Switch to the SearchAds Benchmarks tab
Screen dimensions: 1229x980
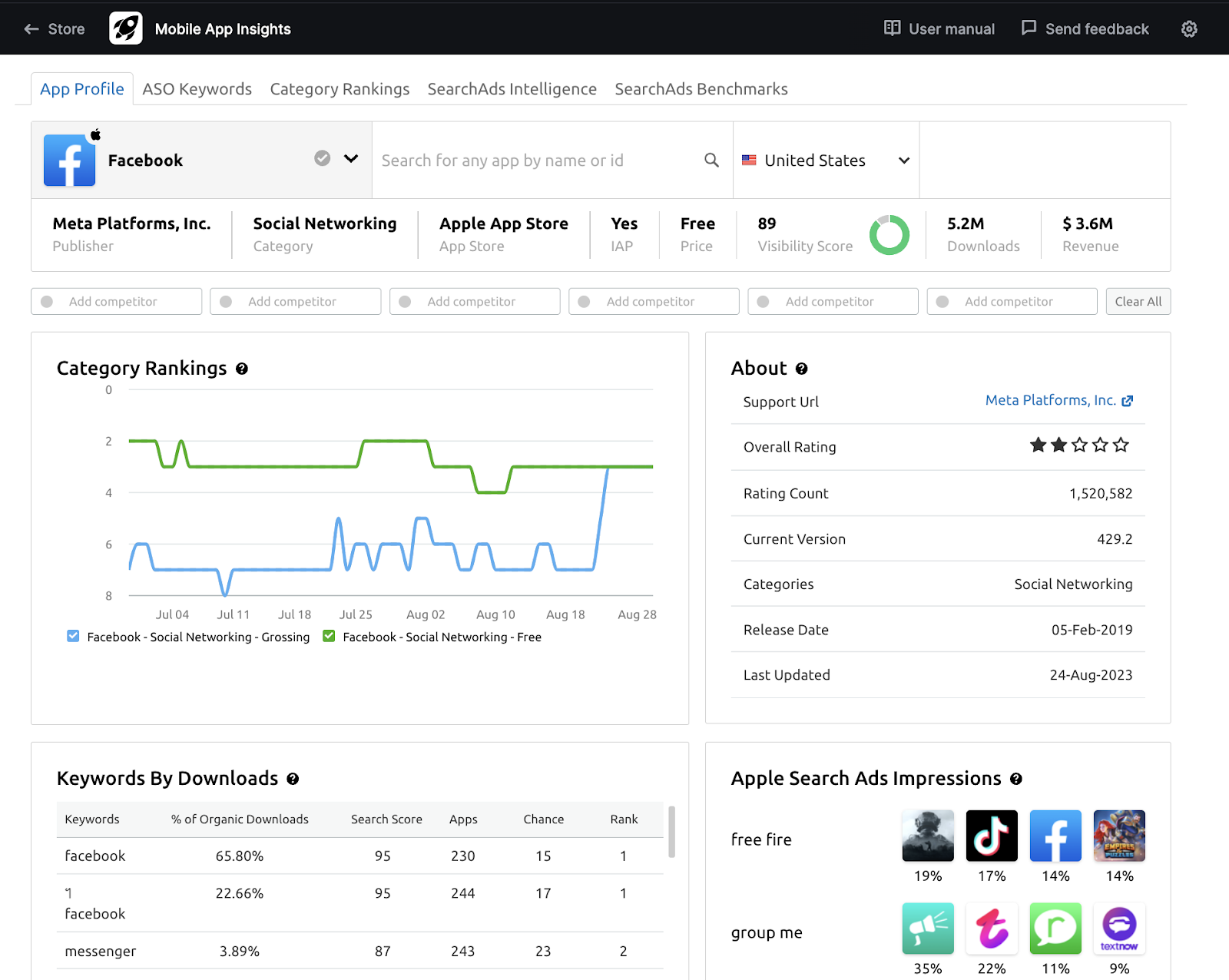[700, 88]
